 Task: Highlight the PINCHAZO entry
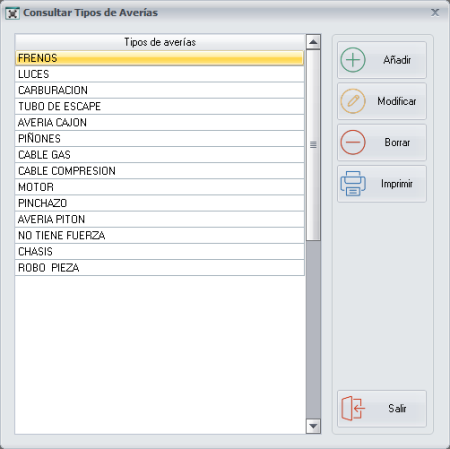pos(159,203)
